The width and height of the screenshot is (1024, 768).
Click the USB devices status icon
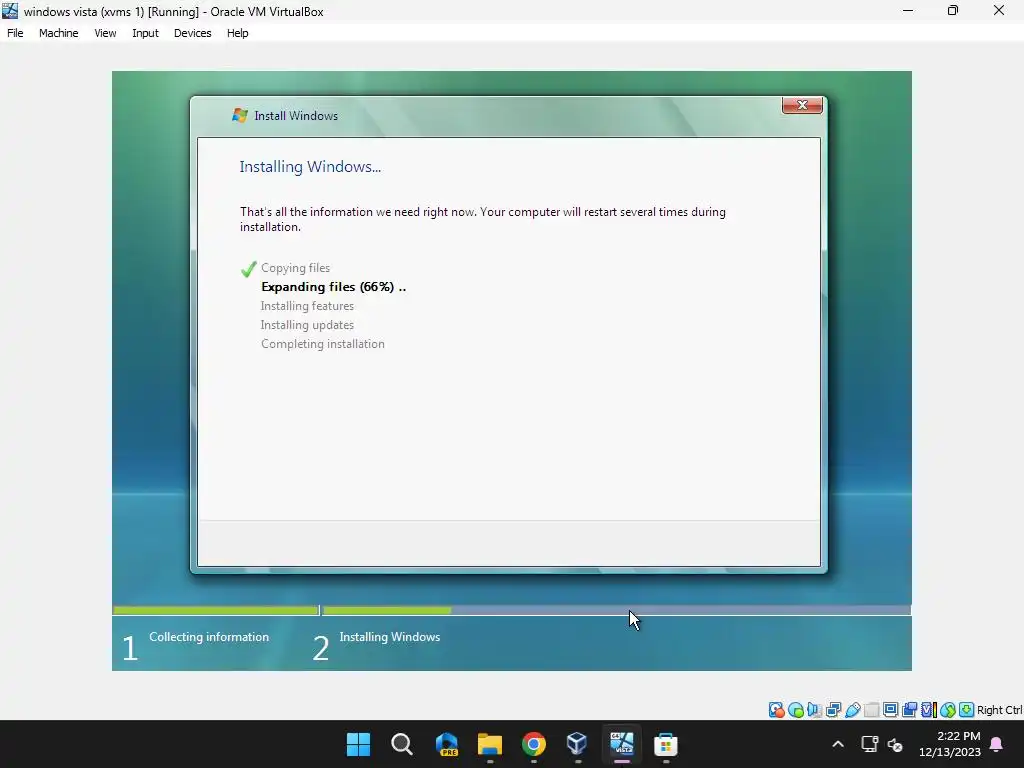(x=852, y=710)
